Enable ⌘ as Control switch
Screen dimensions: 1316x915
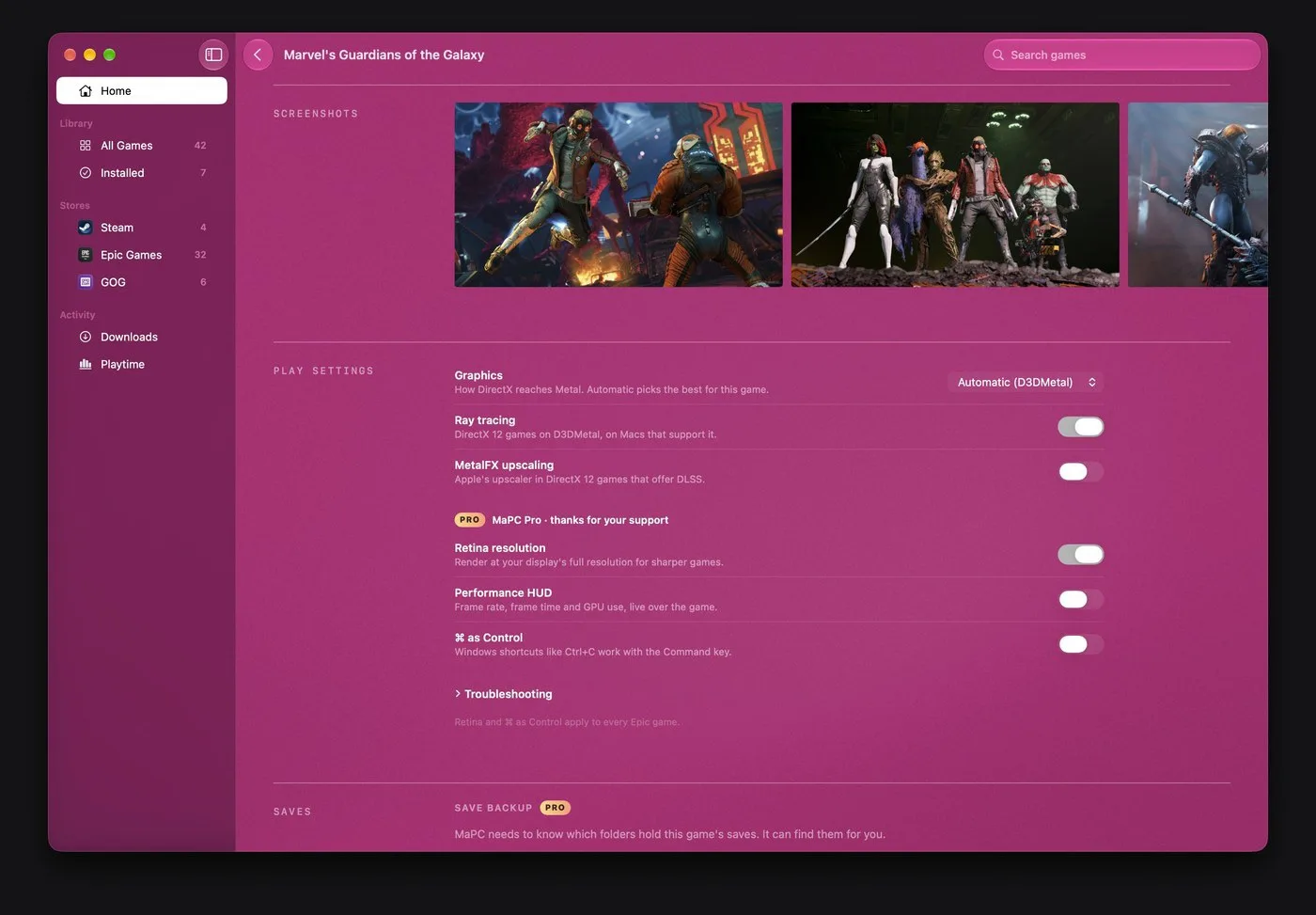point(1081,644)
